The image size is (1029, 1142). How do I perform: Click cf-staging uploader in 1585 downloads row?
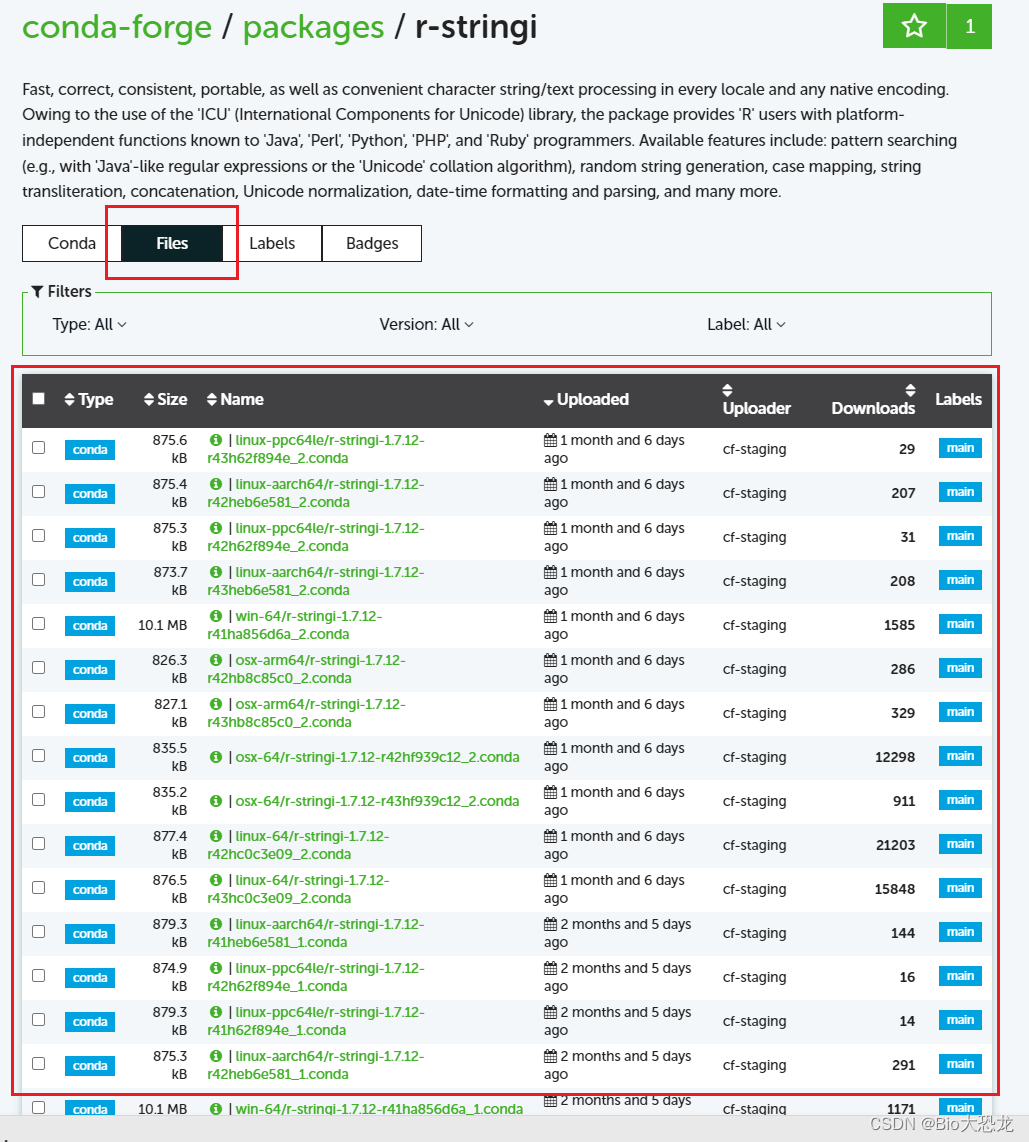[x=754, y=625]
